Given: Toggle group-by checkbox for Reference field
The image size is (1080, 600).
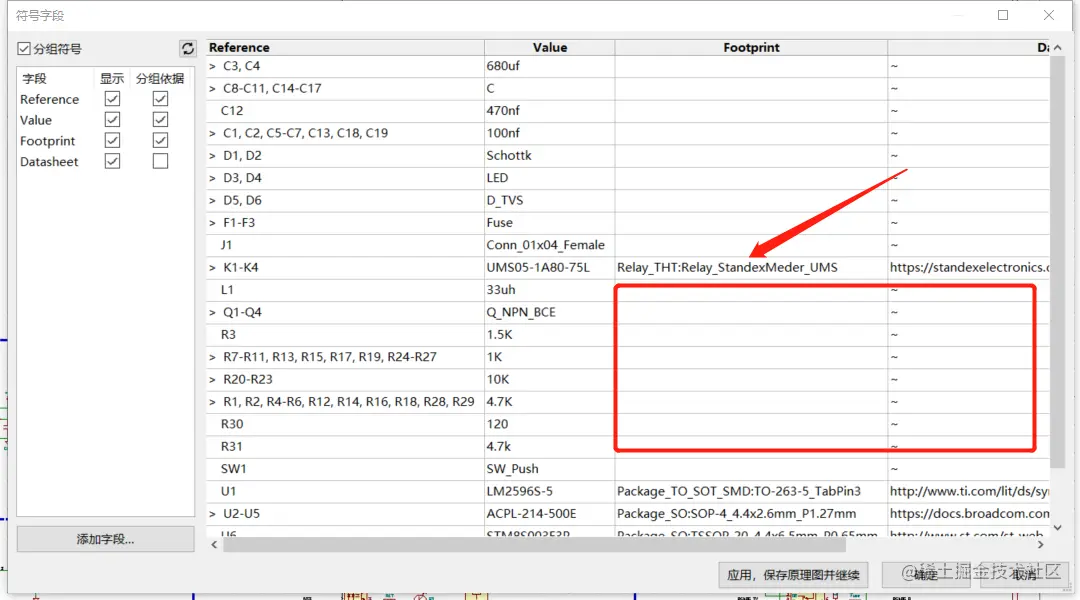Looking at the screenshot, I should [160, 99].
